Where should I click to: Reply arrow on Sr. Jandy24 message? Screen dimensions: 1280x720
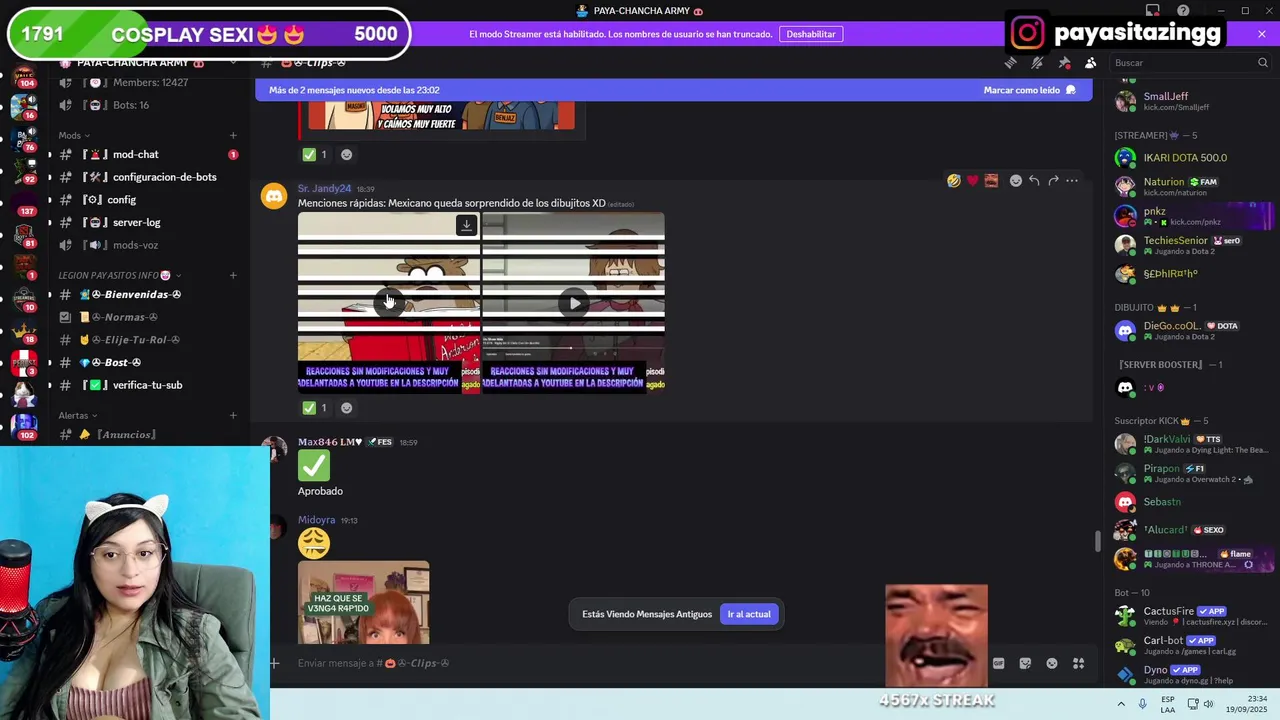pos(1034,181)
